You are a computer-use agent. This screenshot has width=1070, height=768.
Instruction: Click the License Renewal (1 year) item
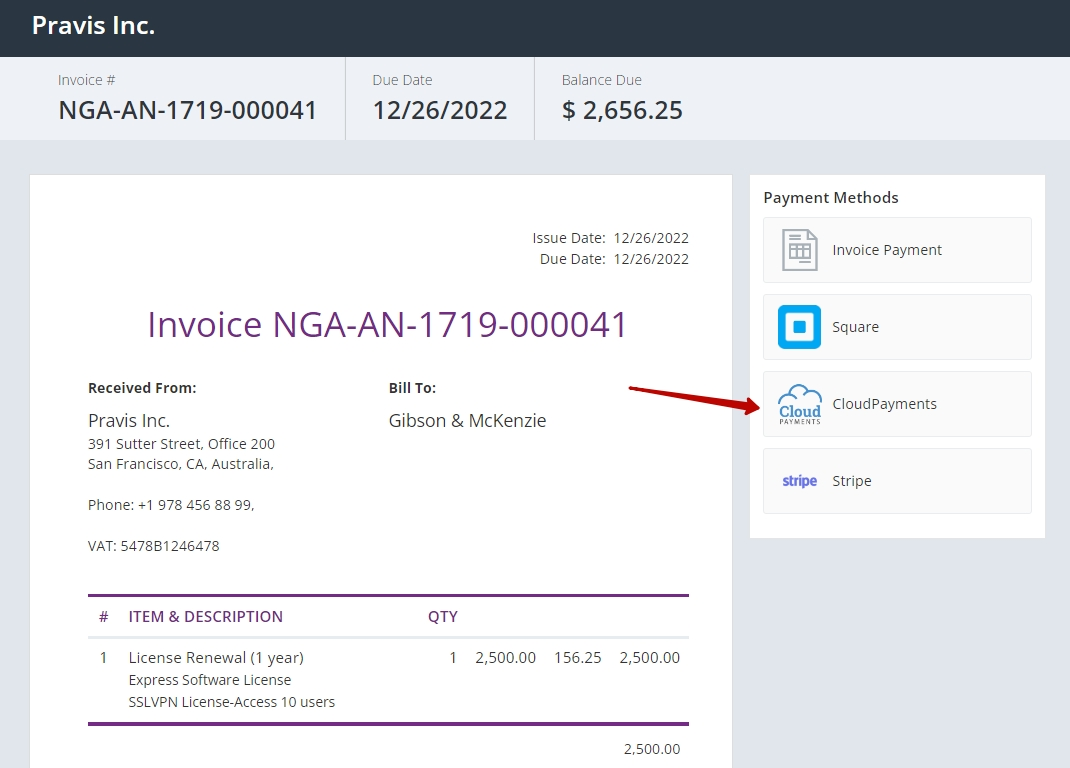[216, 658]
